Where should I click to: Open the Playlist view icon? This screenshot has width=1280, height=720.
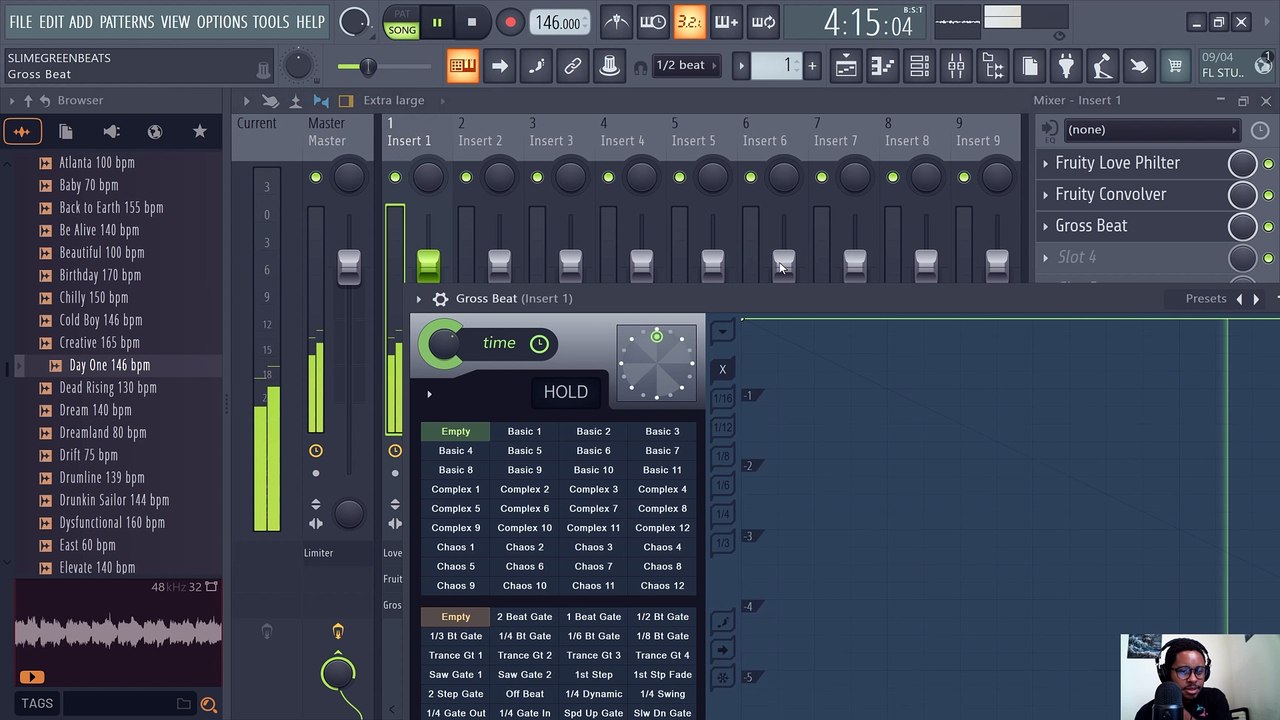coord(846,66)
